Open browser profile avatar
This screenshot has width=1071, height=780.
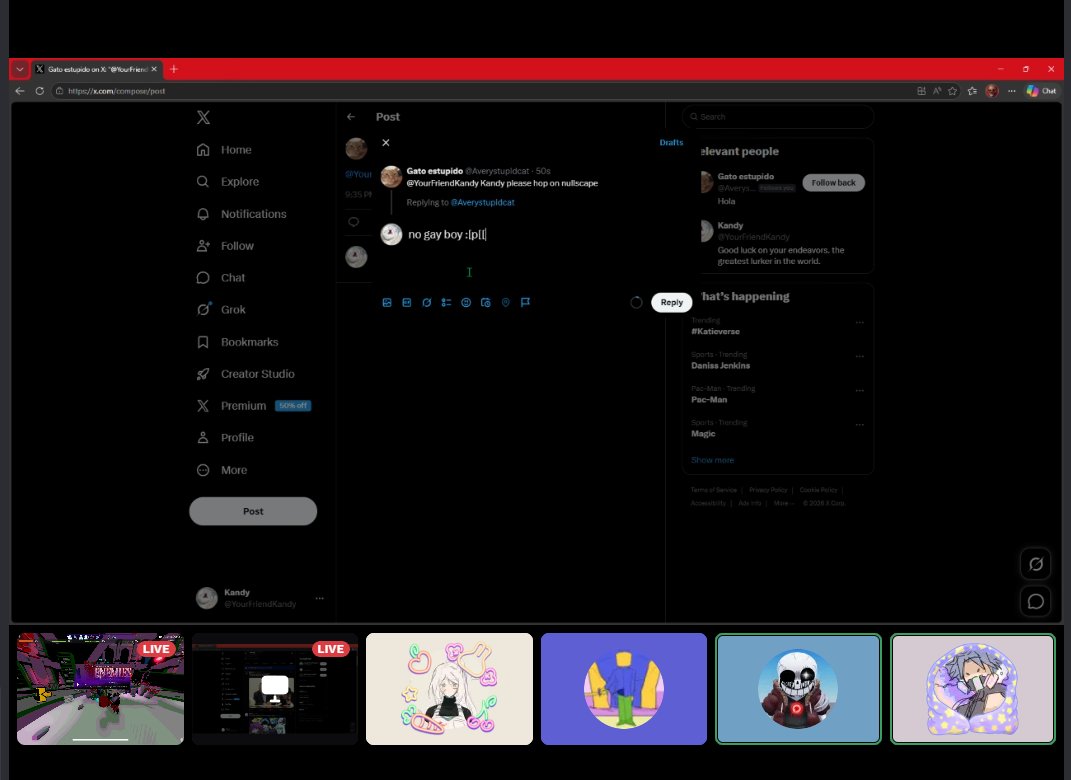tap(992, 91)
